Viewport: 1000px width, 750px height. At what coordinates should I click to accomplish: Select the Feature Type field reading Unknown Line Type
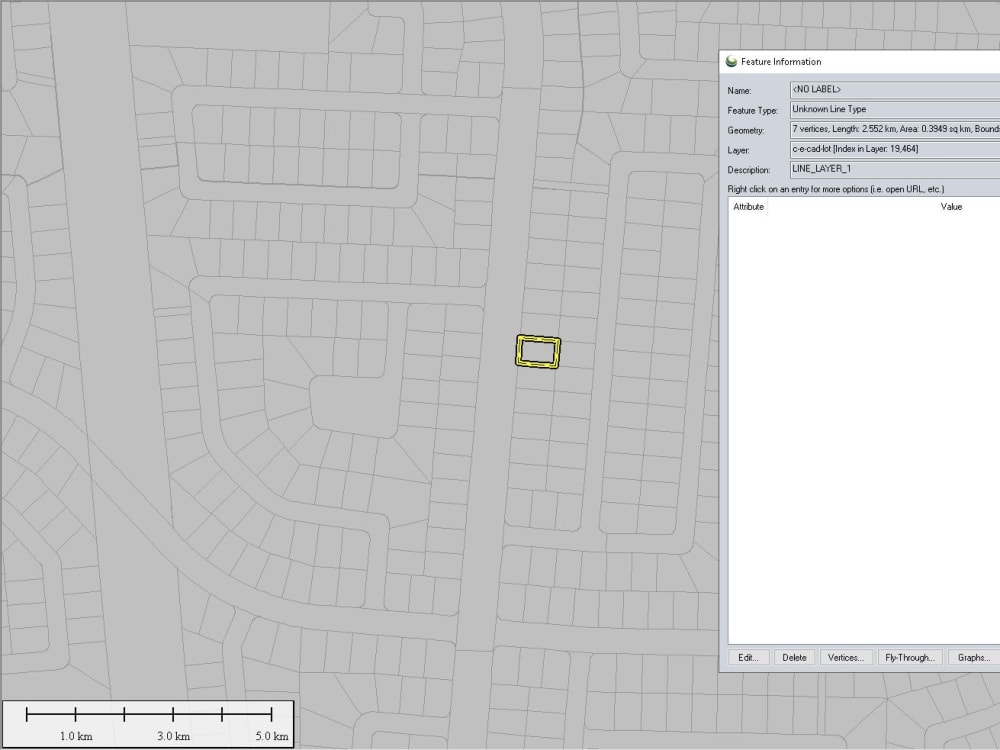(x=893, y=109)
